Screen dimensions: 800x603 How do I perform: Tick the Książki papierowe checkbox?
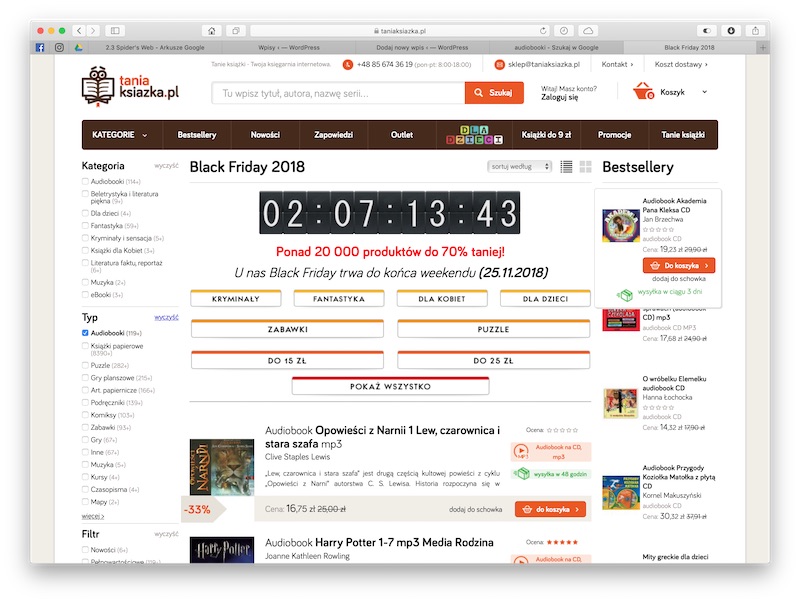tap(85, 345)
